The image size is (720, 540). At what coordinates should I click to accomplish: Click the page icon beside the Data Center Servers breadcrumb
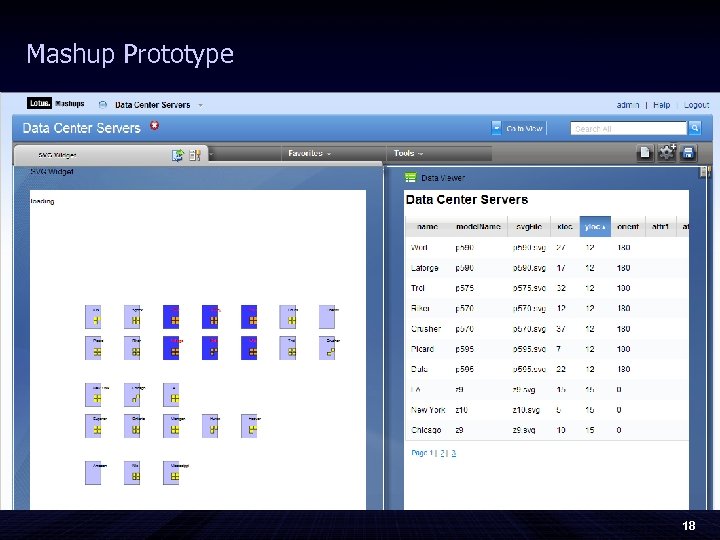(103, 105)
